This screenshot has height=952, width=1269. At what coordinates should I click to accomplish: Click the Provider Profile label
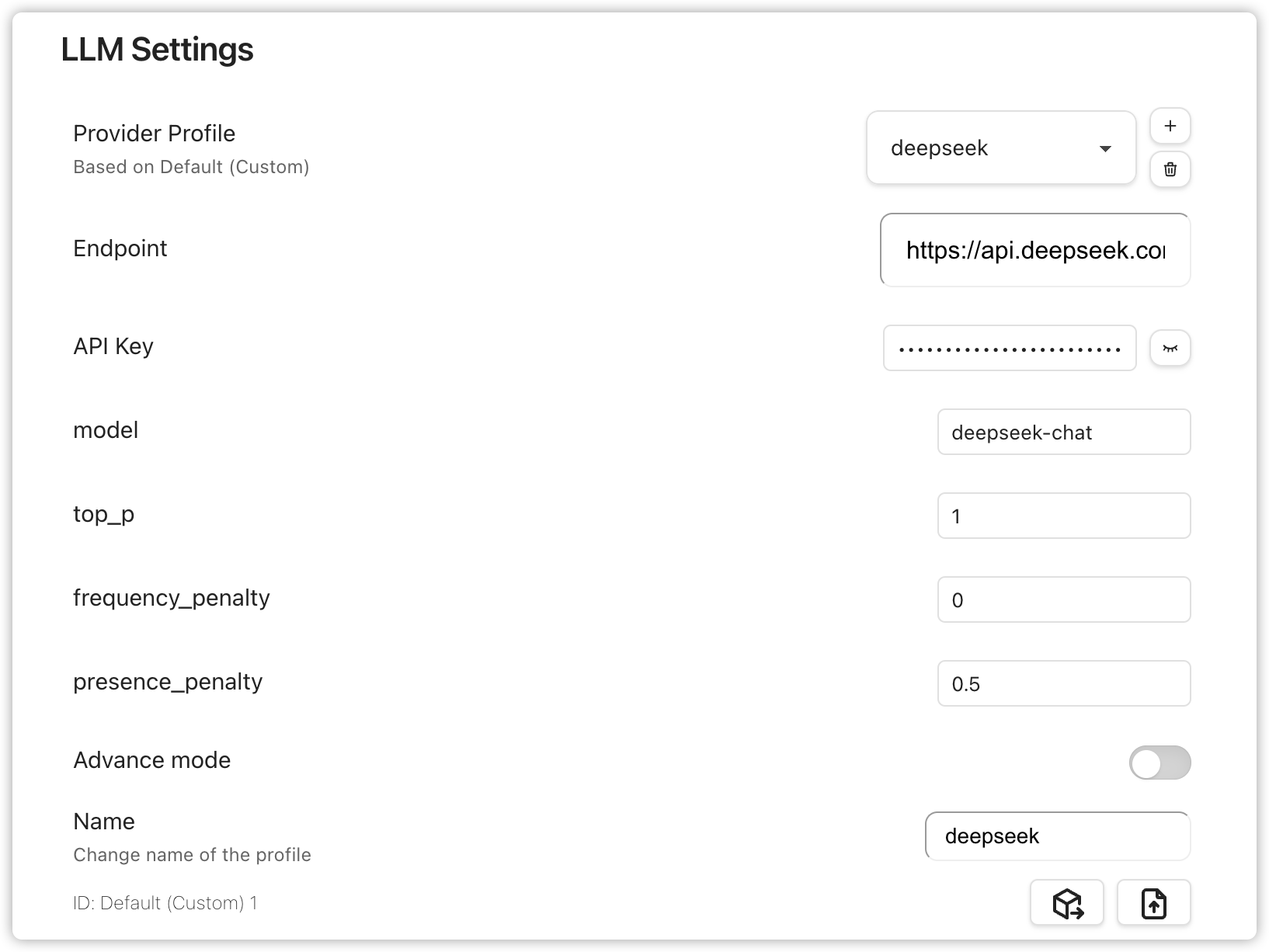[154, 134]
